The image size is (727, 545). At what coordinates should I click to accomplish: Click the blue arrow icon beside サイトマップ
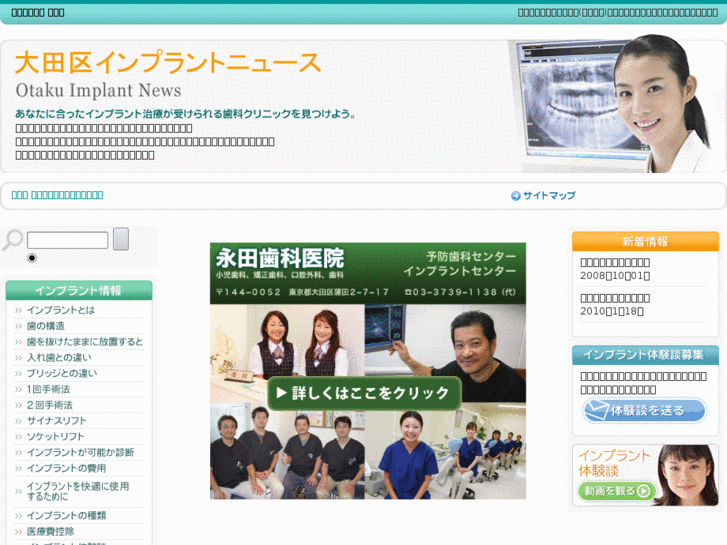516,196
